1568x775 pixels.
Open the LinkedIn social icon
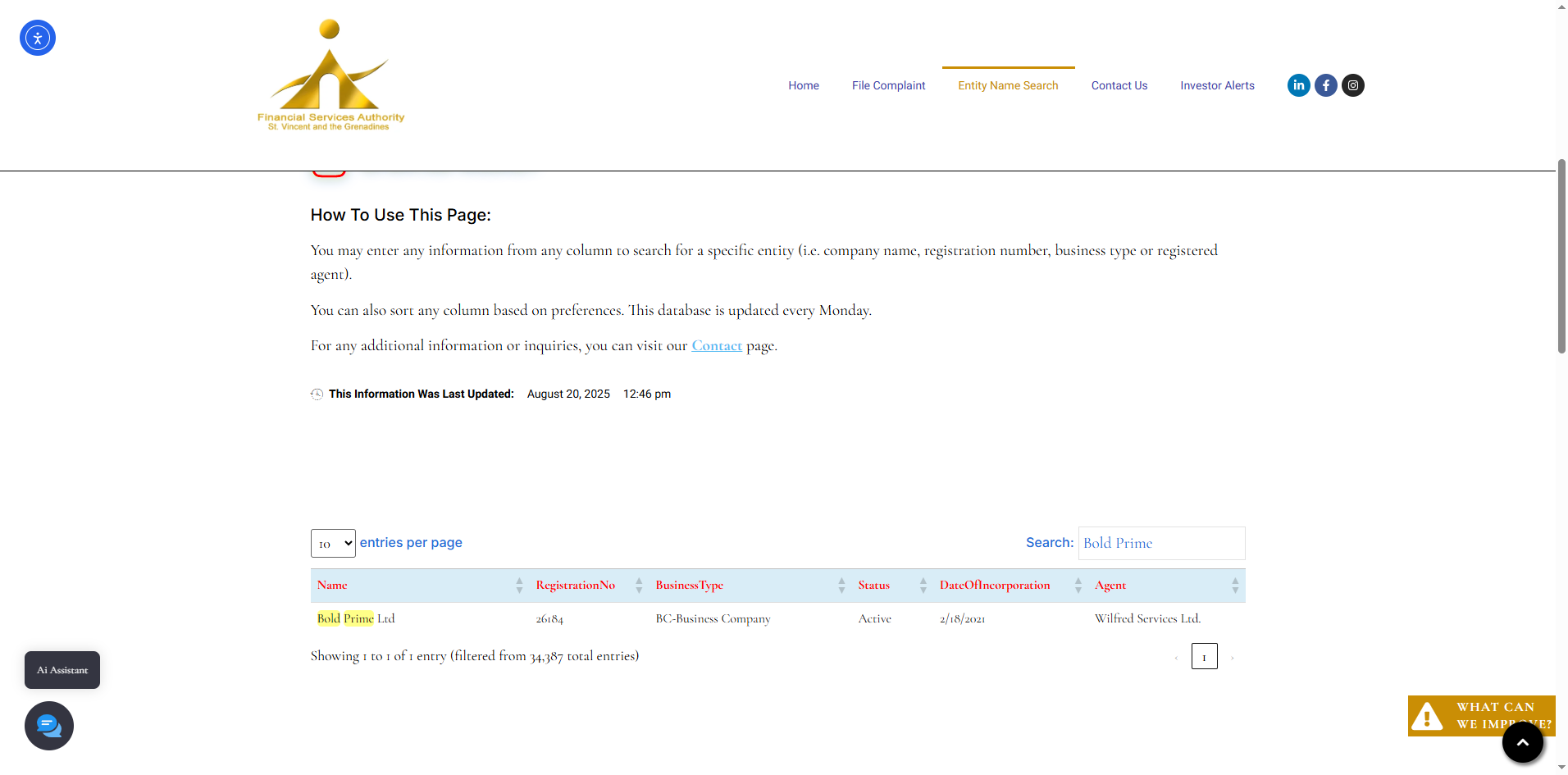1298,85
